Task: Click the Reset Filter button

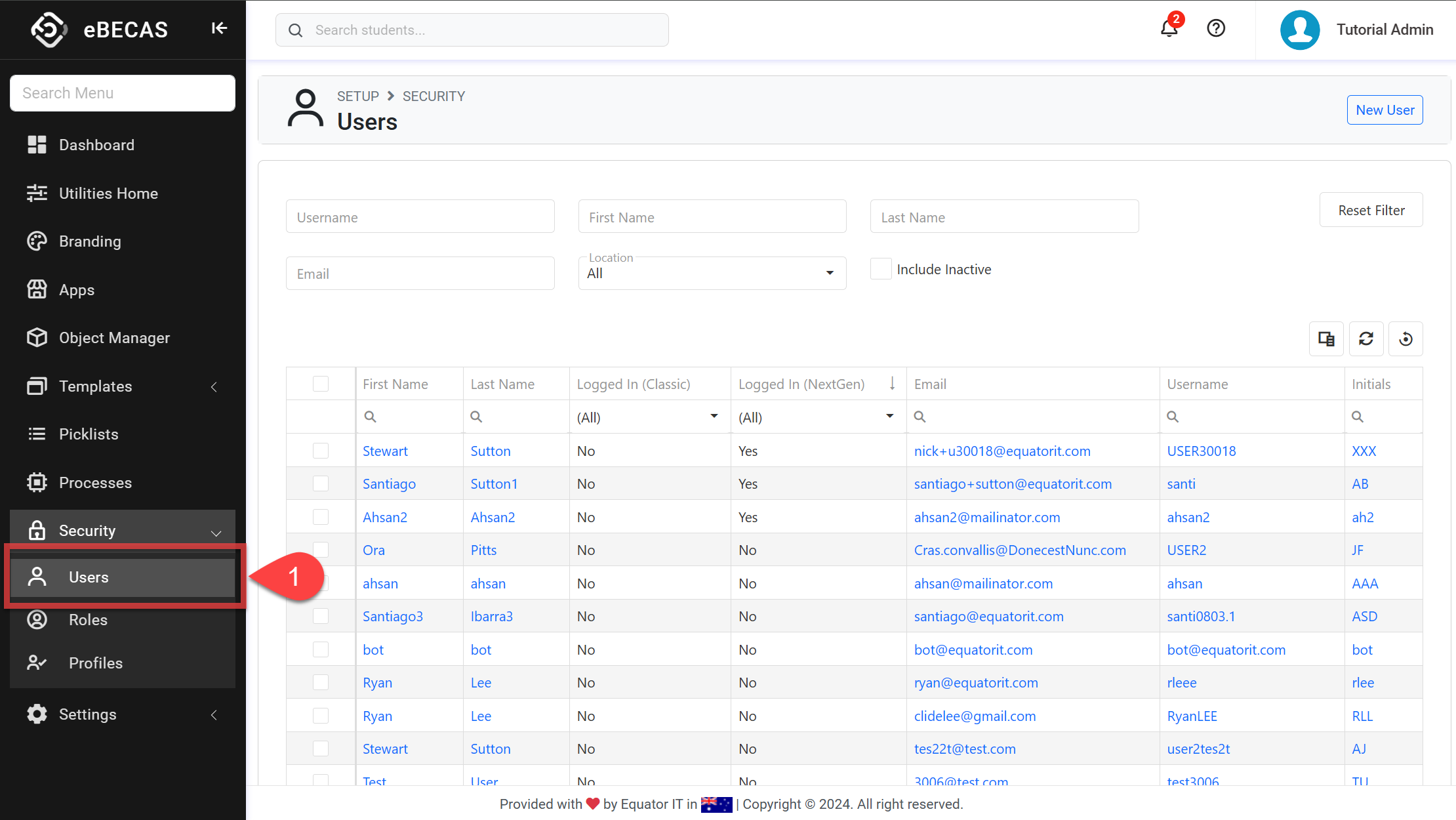Action: tap(1371, 210)
